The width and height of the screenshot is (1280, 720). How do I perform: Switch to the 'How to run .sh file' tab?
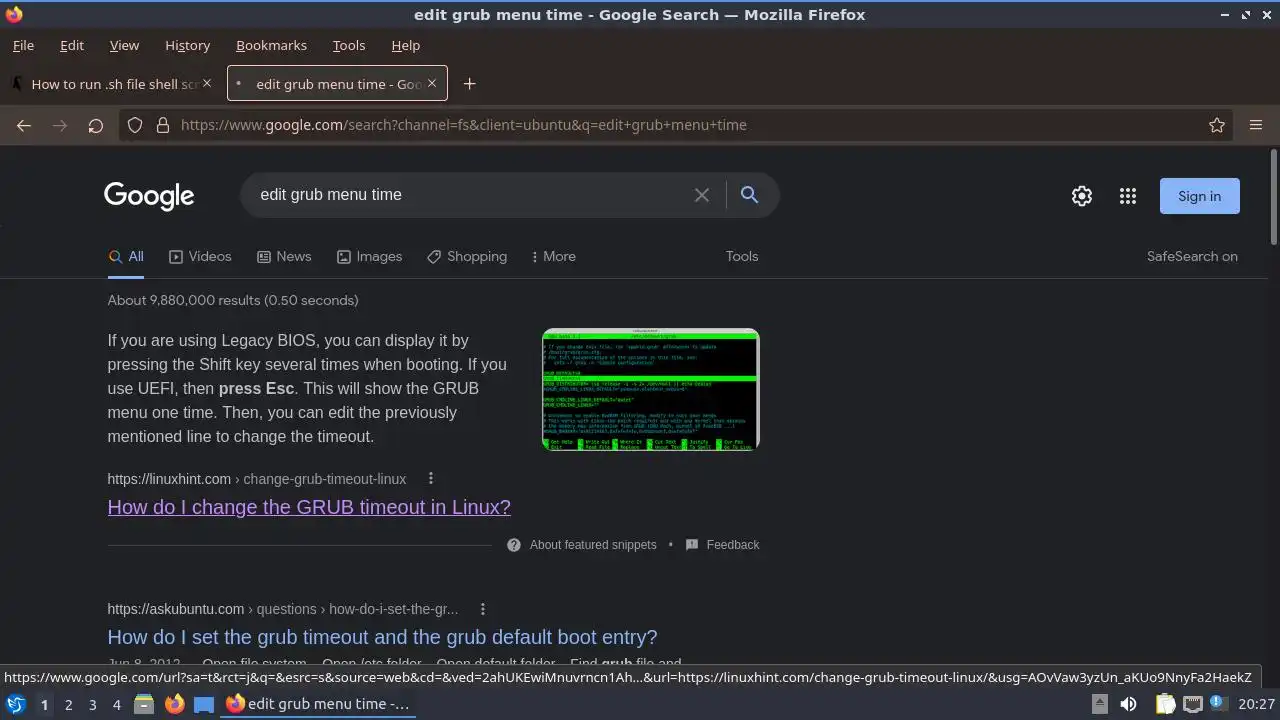pos(112,84)
